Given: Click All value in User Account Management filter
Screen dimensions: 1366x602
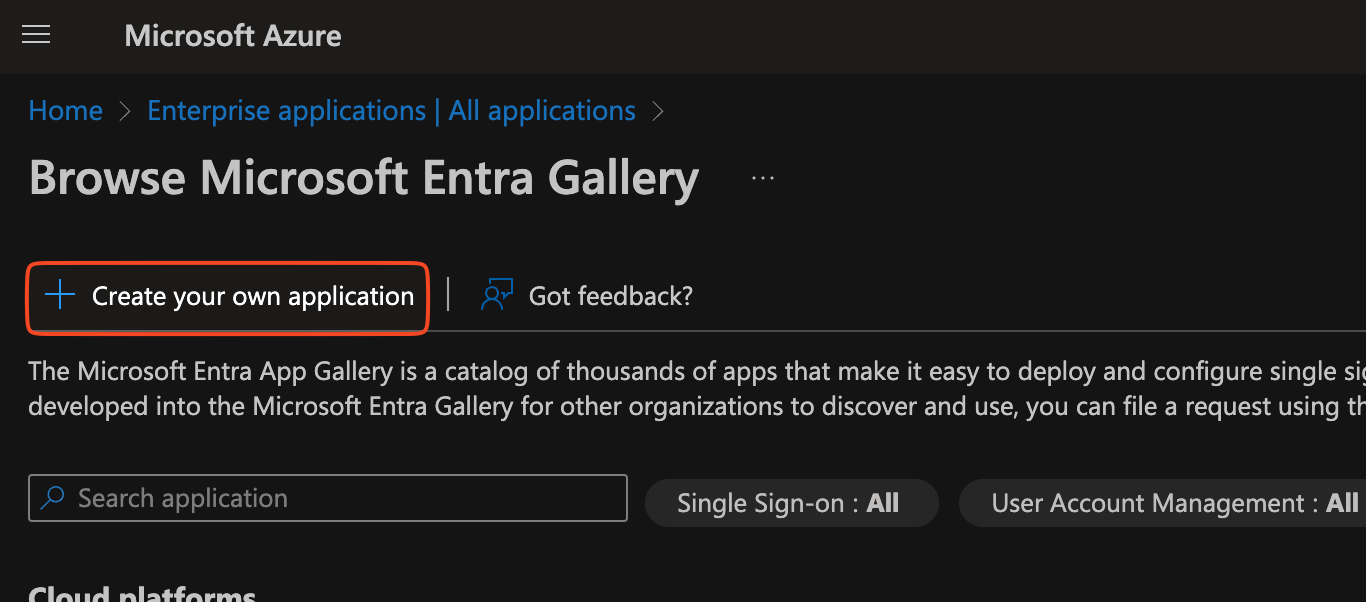Looking at the screenshot, I should click(1342, 503).
